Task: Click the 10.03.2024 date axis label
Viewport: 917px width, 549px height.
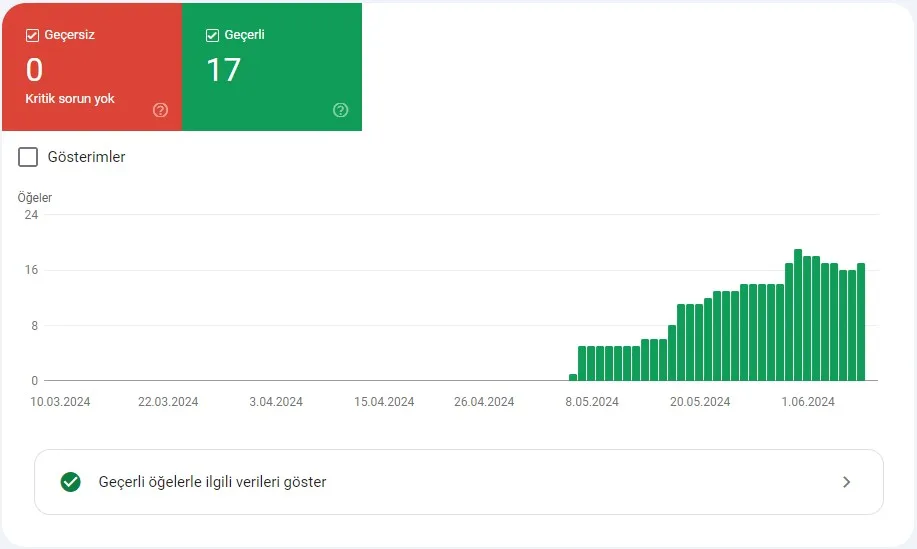Action: click(61, 402)
